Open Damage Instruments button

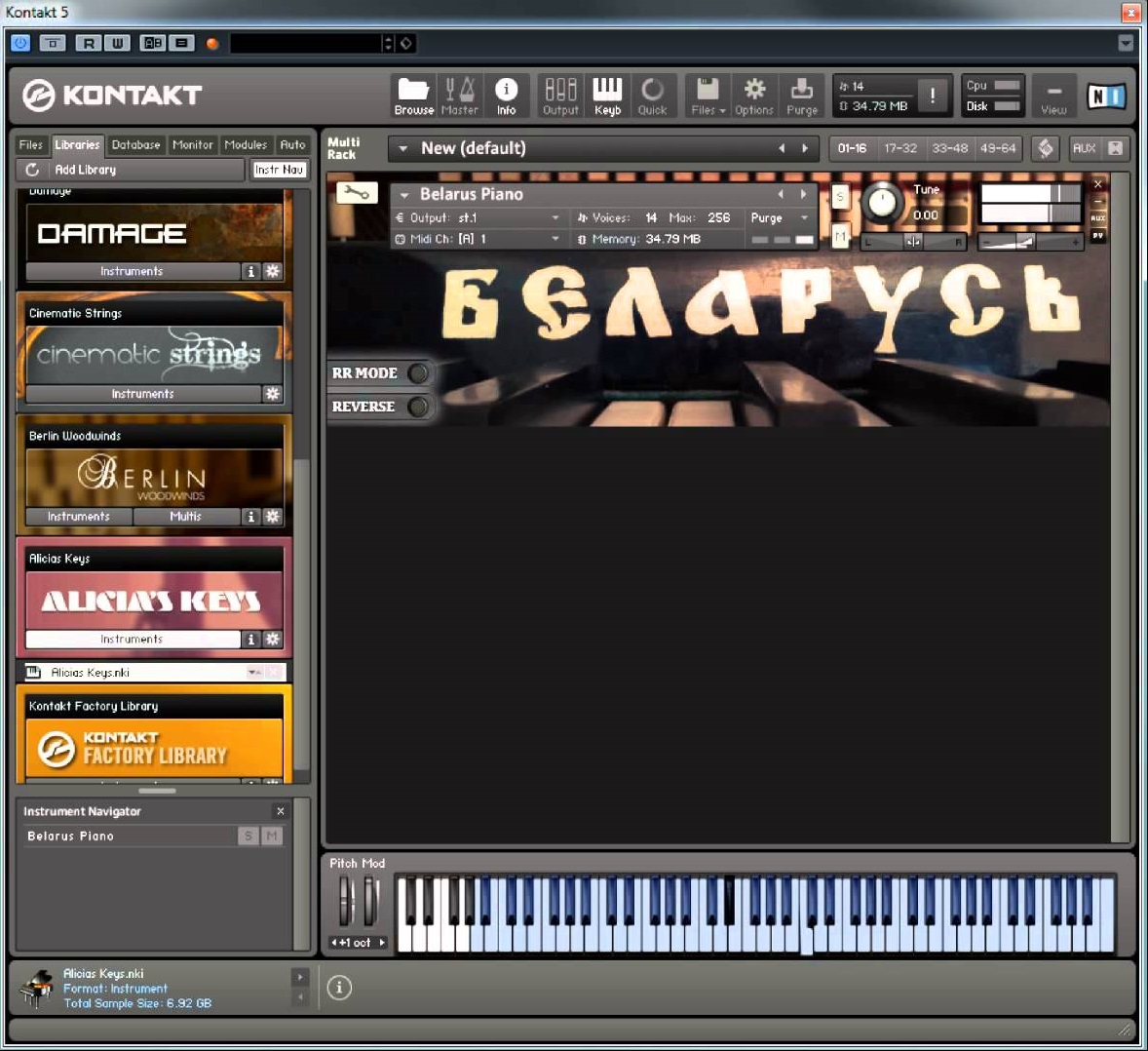pyautogui.click(x=133, y=271)
